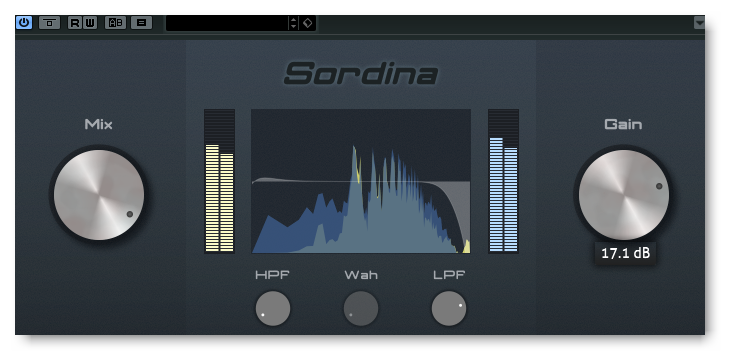Toggle the plugin power/activate button
Screen dimensions: 732x362
pyautogui.click(x=24, y=22)
